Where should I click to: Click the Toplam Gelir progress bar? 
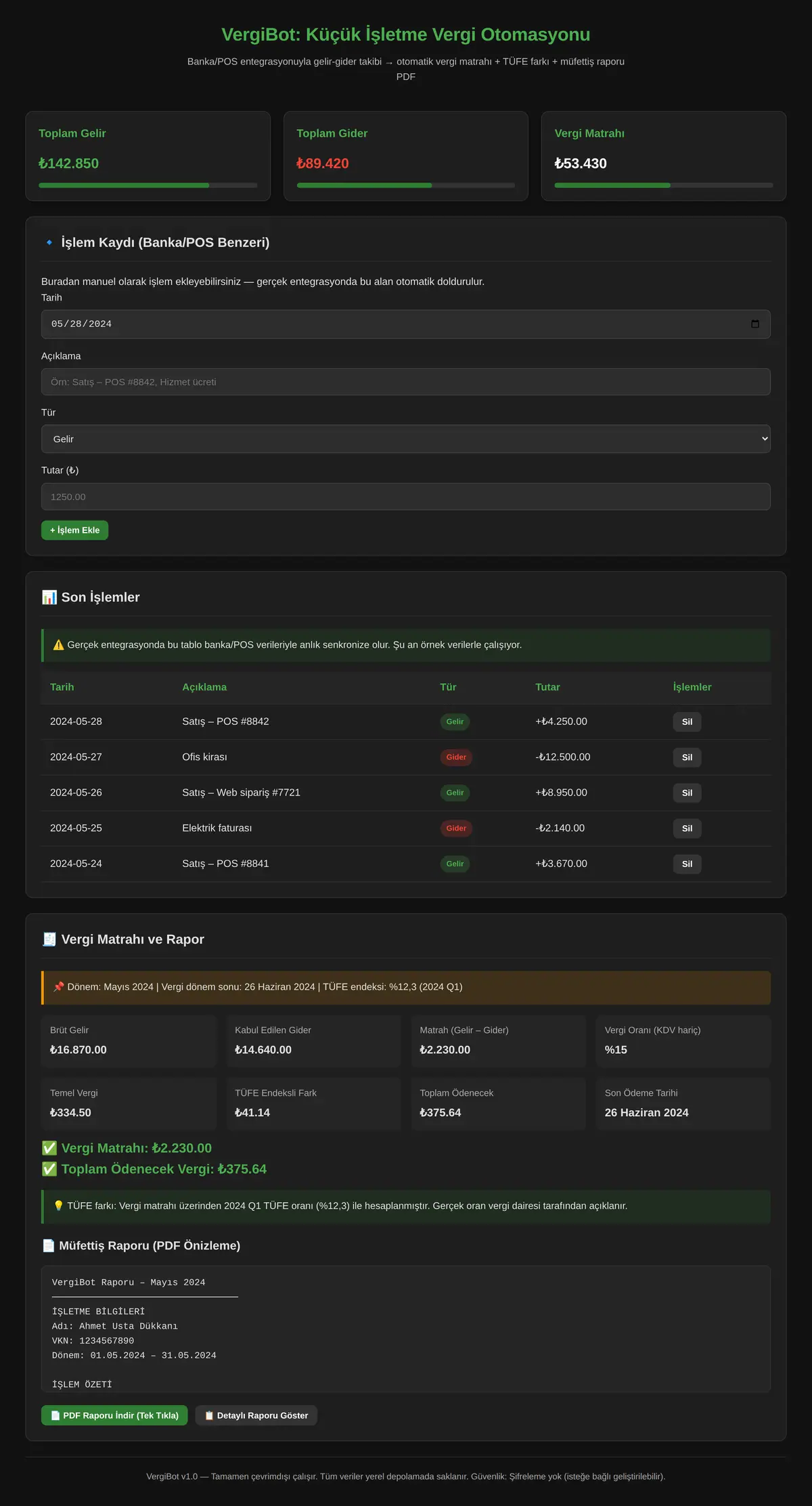pos(148,185)
